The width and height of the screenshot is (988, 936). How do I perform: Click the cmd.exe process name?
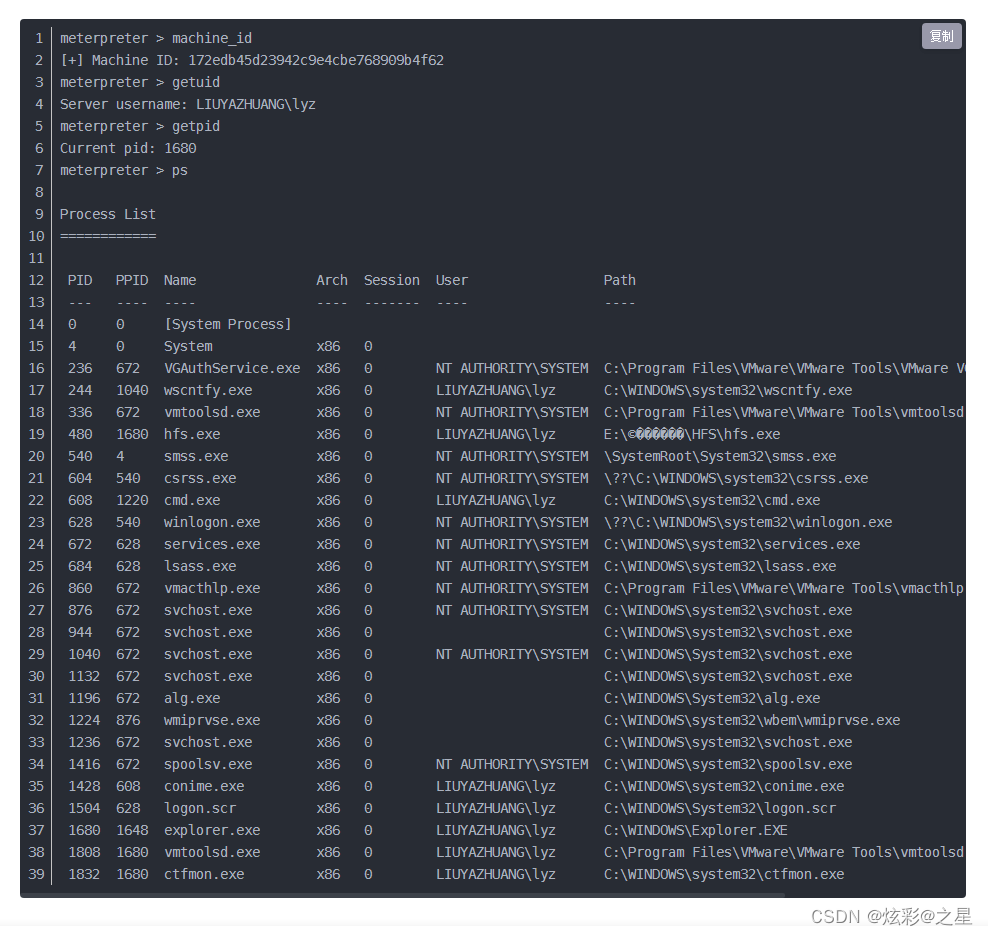click(192, 500)
